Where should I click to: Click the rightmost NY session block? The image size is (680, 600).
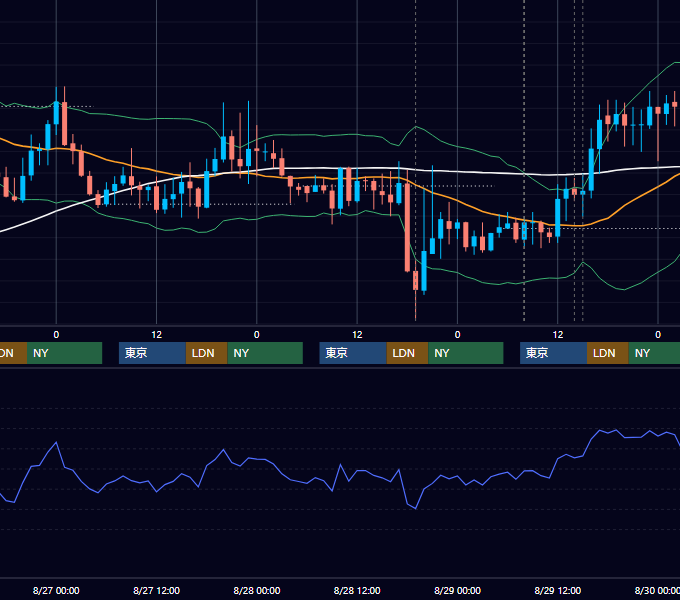(x=654, y=353)
